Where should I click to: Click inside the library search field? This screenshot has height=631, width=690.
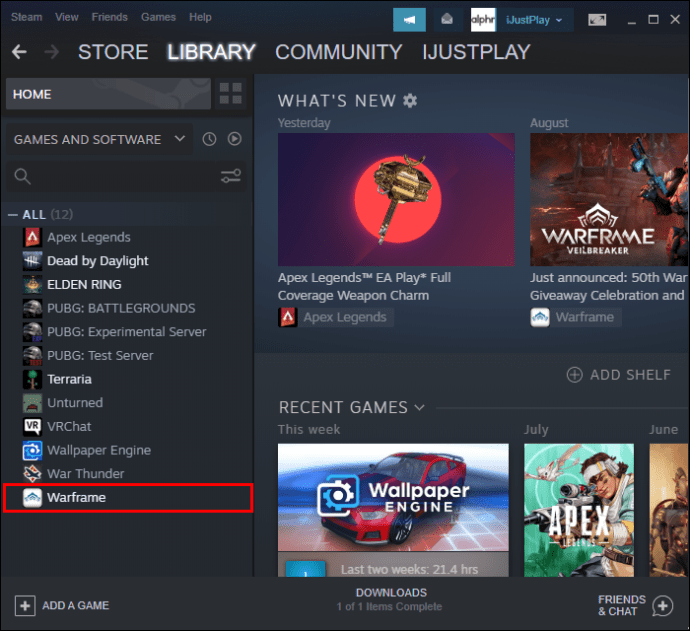pyautogui.click(x=125, y=176)
